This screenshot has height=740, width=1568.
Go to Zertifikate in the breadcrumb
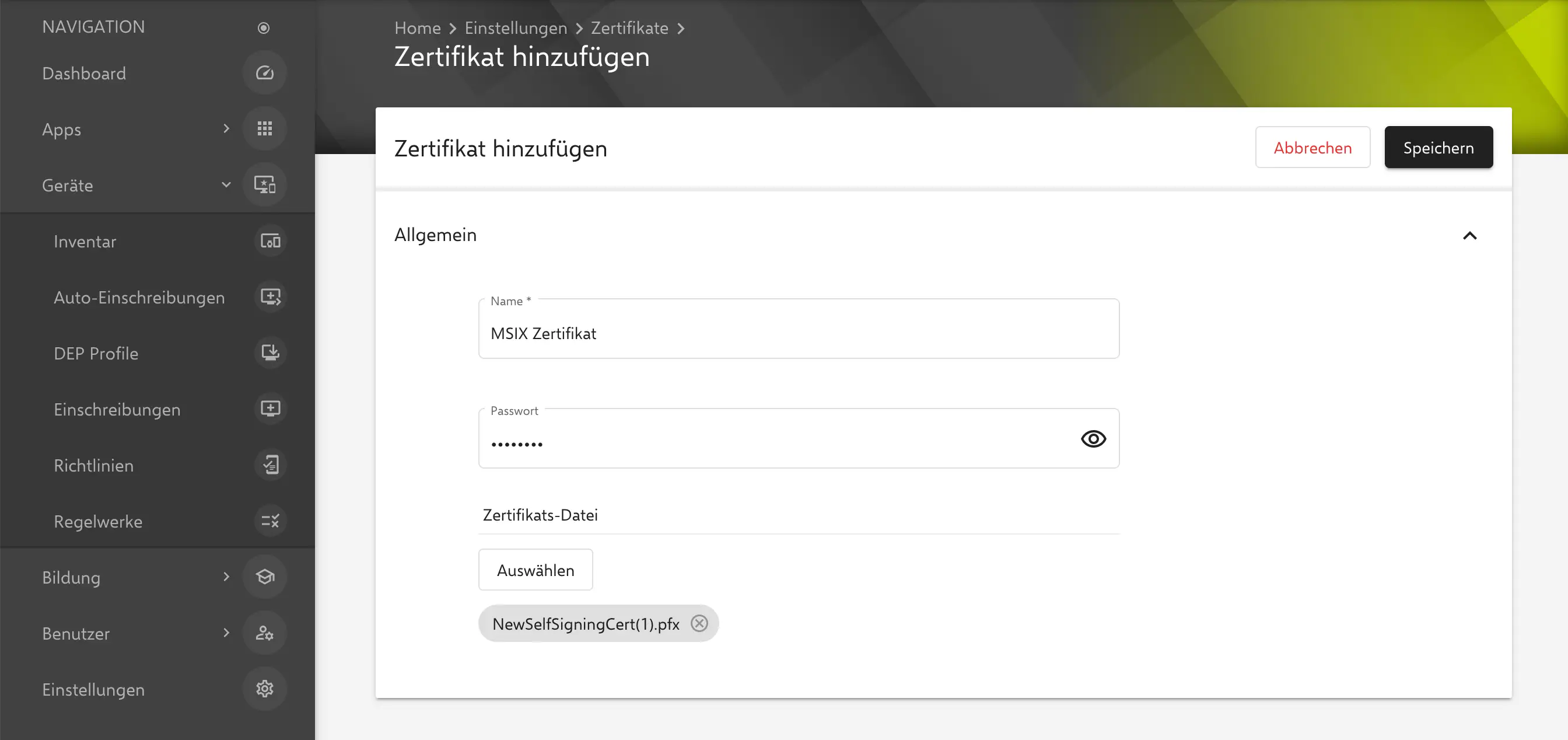pos(629,28)
